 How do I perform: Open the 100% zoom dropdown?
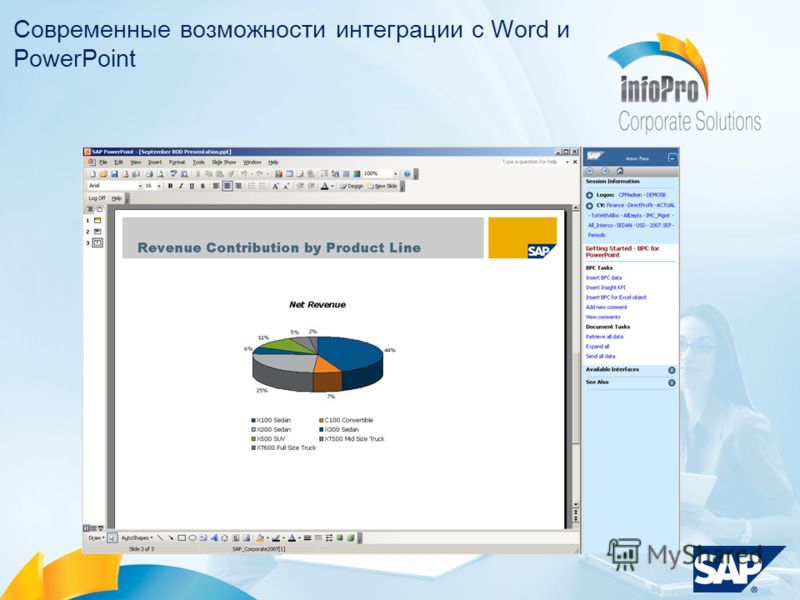[395, 174]
